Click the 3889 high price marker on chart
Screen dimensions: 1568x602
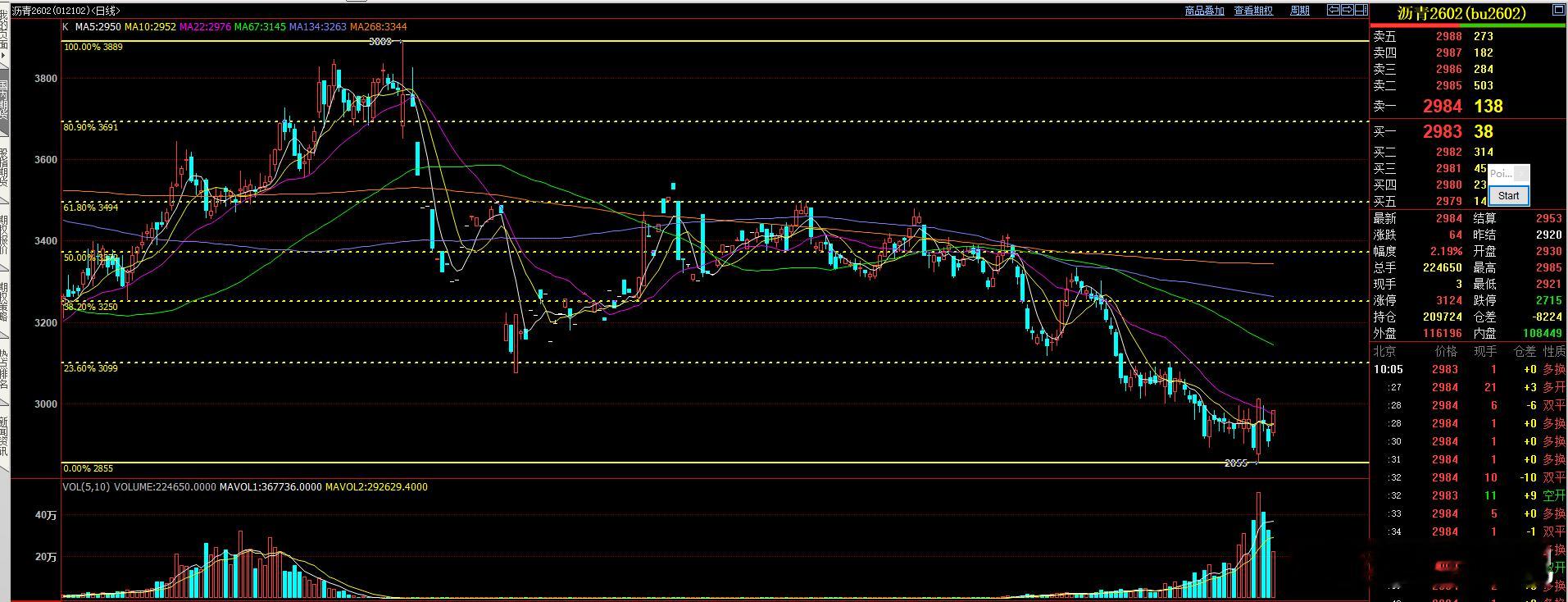(x=380, y=41)
